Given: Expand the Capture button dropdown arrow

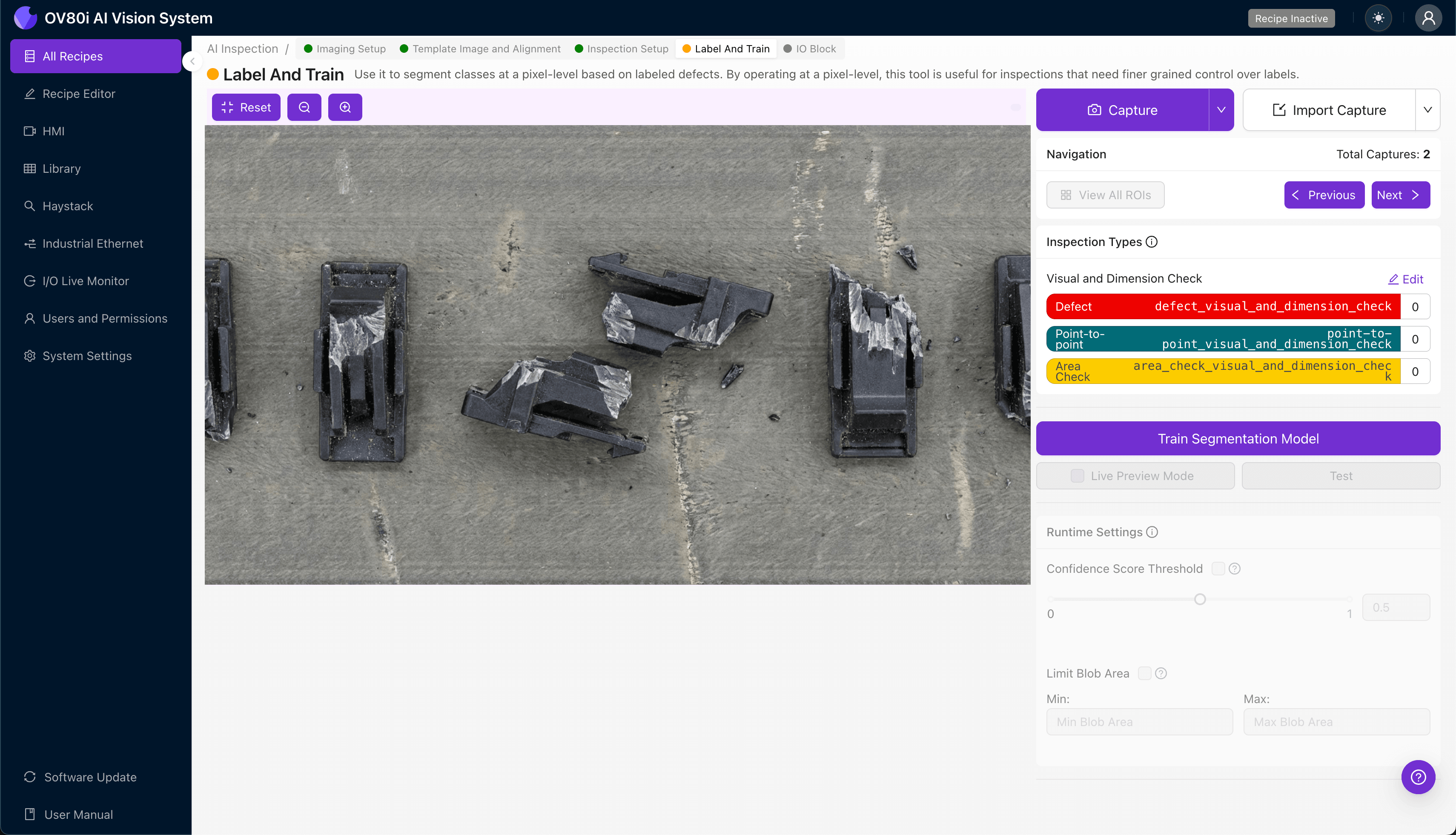Looking at the screenshot, I should click(x=1221, y=110).
